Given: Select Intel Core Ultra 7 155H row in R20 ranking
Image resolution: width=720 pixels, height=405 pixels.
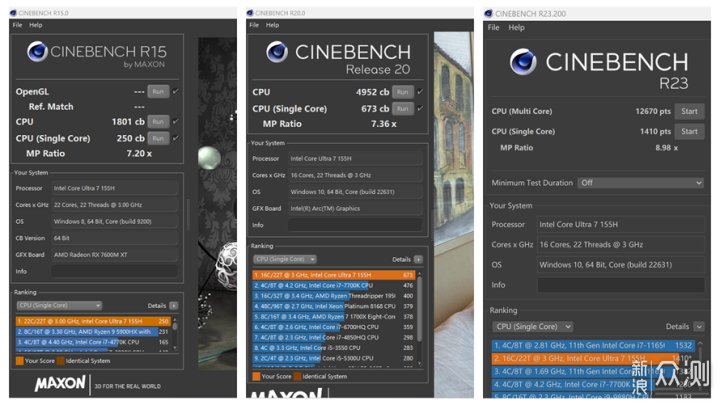Looking at the screenshot, I should [334, 275].
